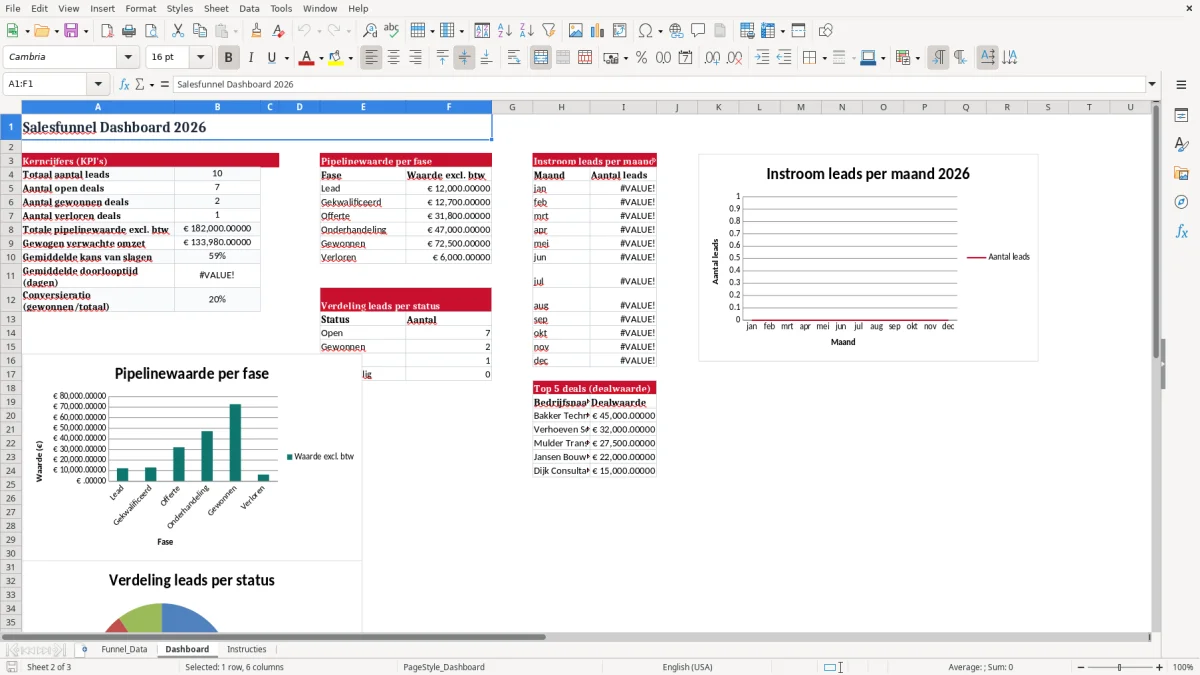Open the Data menu

[x=249, y=8]
